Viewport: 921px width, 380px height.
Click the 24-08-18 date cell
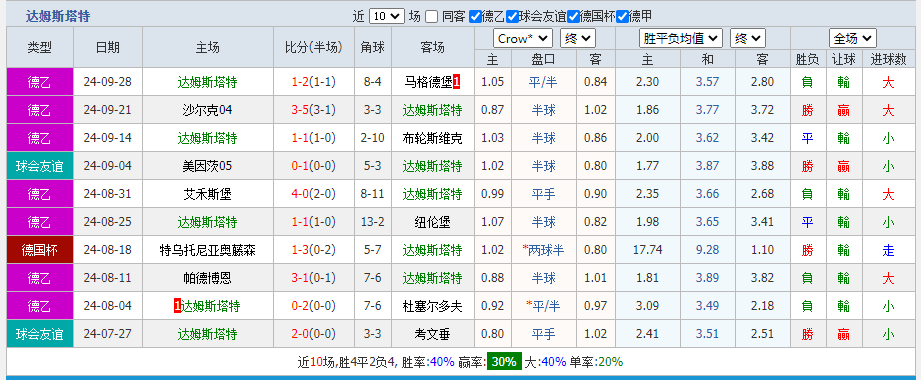point(108,250)
